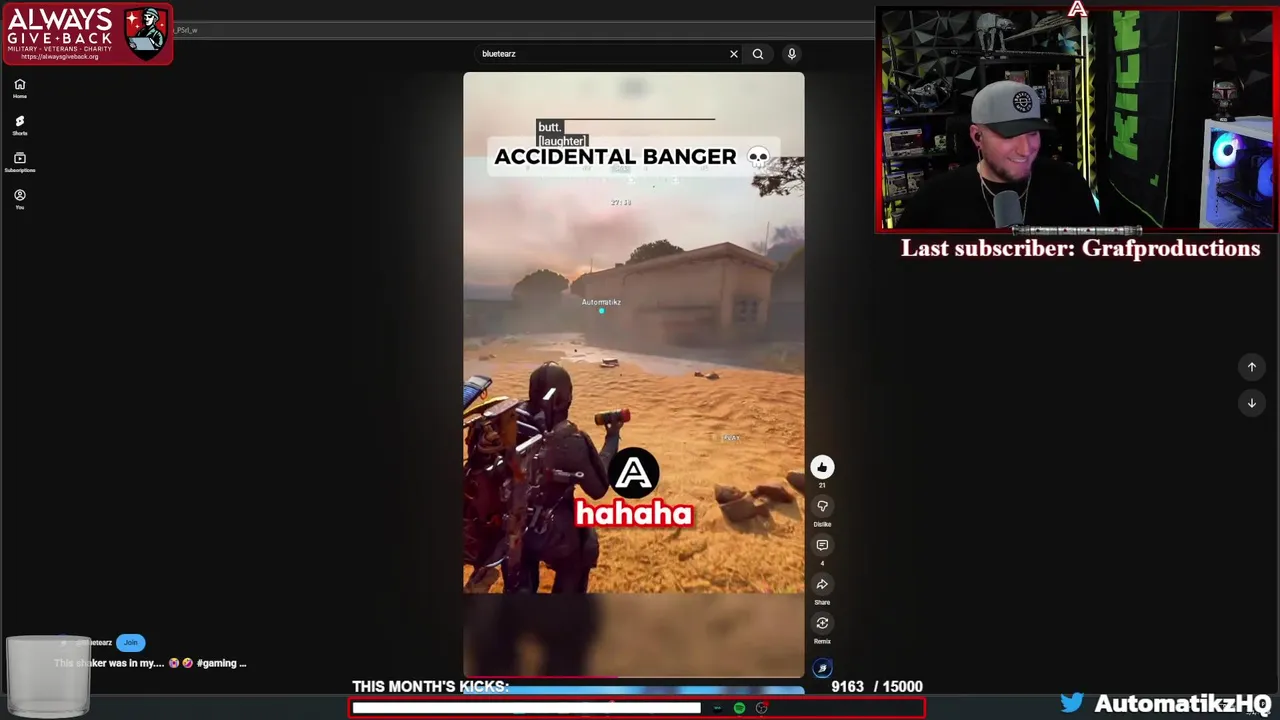Viewport: 1280px width, 720px height.
Task: Open the You account icon in sidebar
Action: click(19, 199)
